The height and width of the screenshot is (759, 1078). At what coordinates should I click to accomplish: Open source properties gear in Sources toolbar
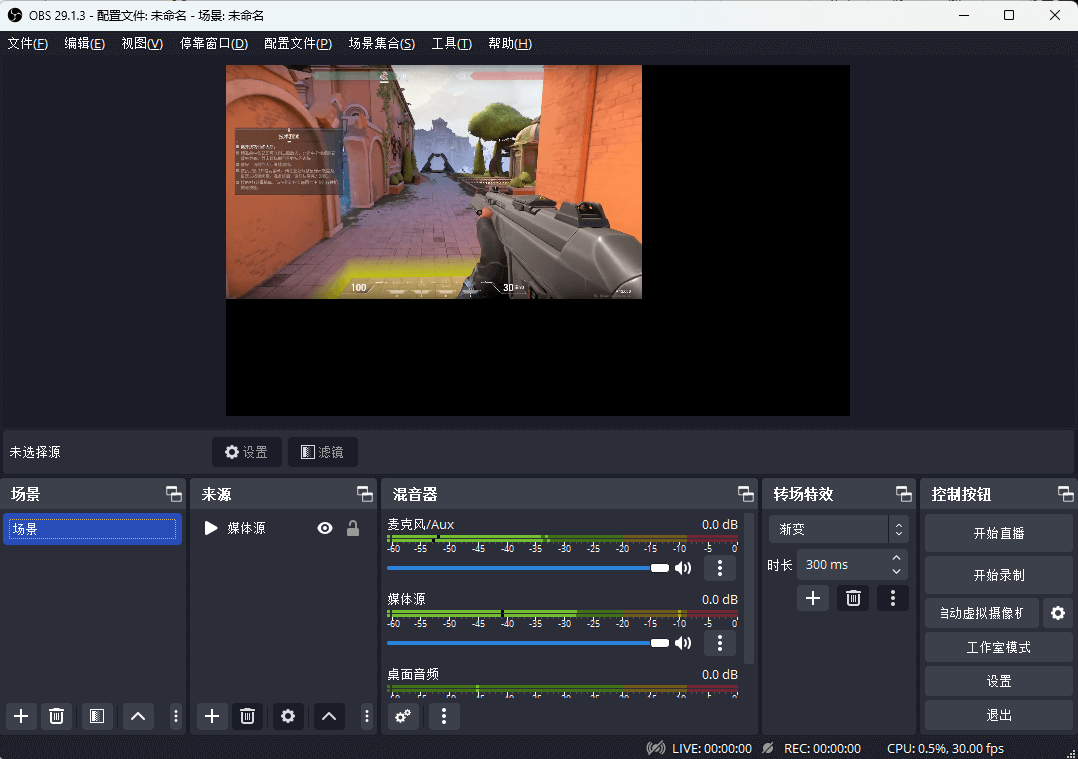[288, 716]
